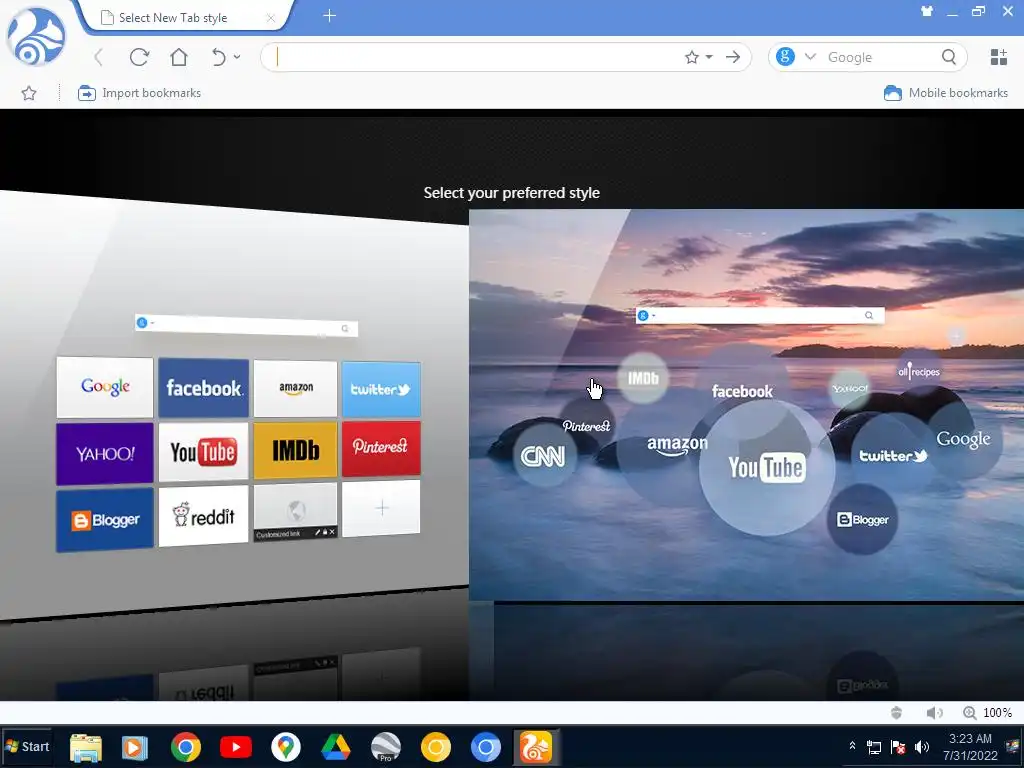Open YouTube taskbar shortcut
Viewport: 1024px width, 768px height.
click(236, 747)
